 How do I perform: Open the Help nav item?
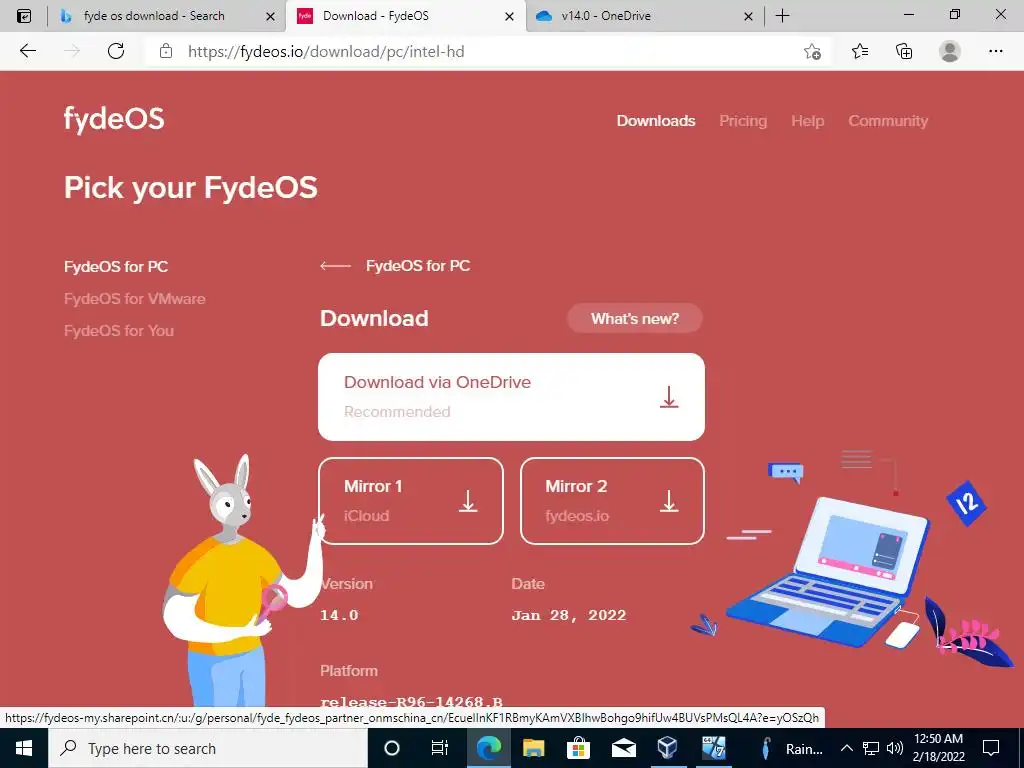807,121
